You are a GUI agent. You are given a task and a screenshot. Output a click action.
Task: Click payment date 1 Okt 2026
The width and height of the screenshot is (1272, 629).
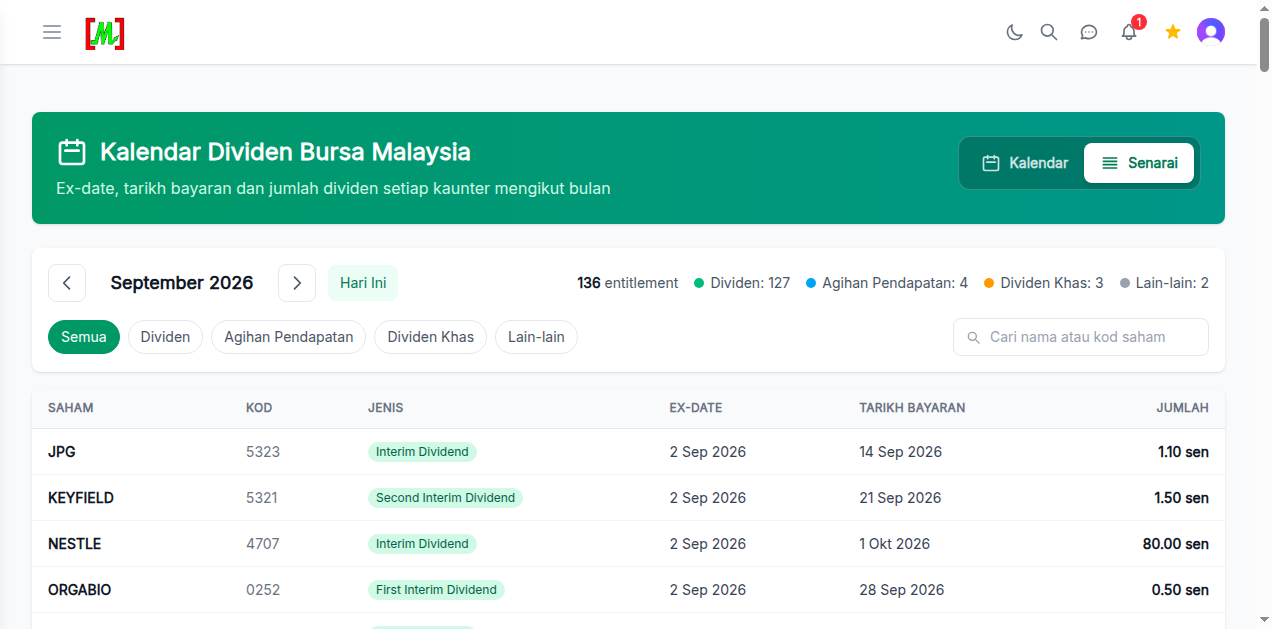tap(895, 544)
